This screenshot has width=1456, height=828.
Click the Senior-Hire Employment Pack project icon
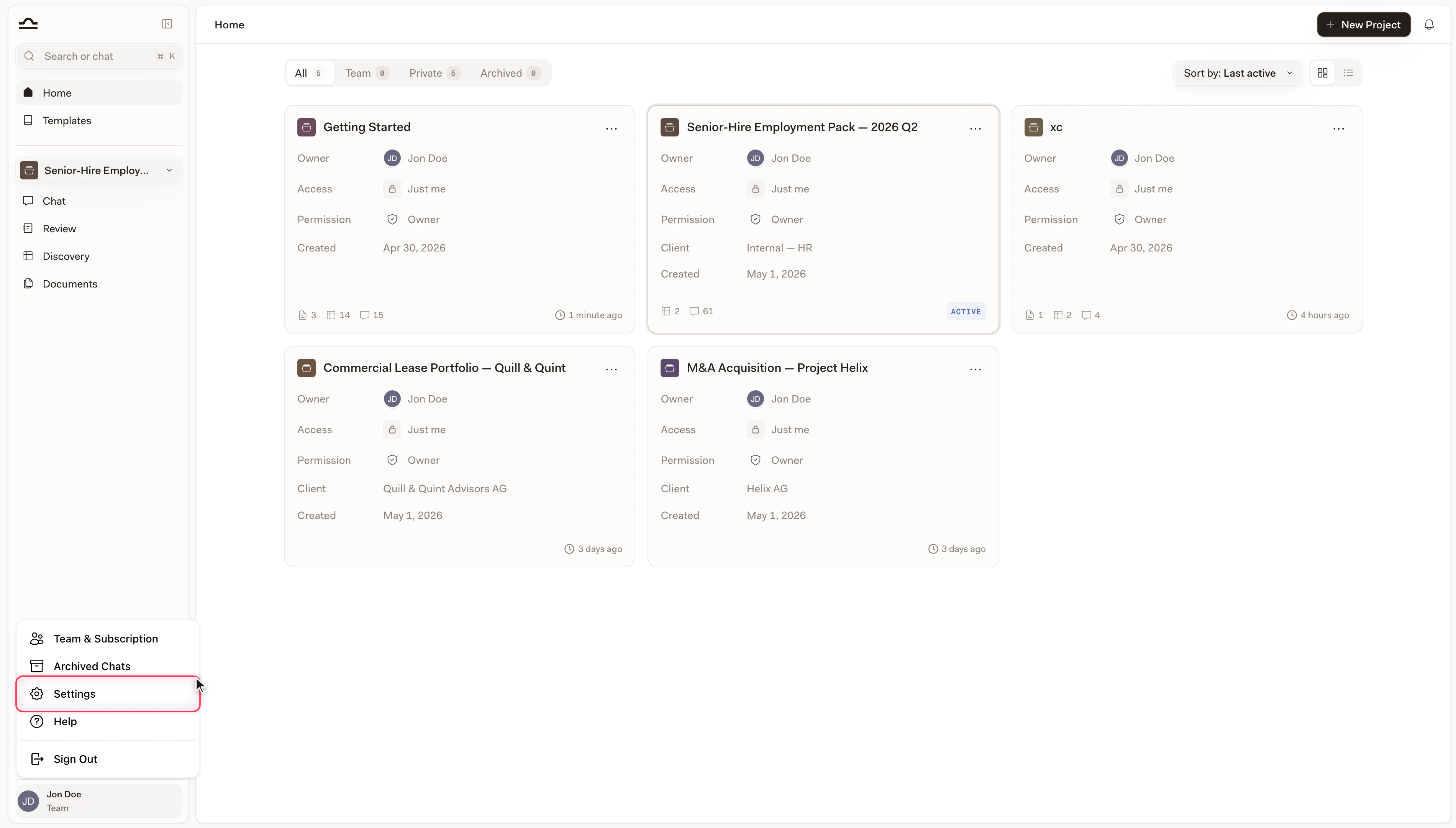tap(669, 127)
